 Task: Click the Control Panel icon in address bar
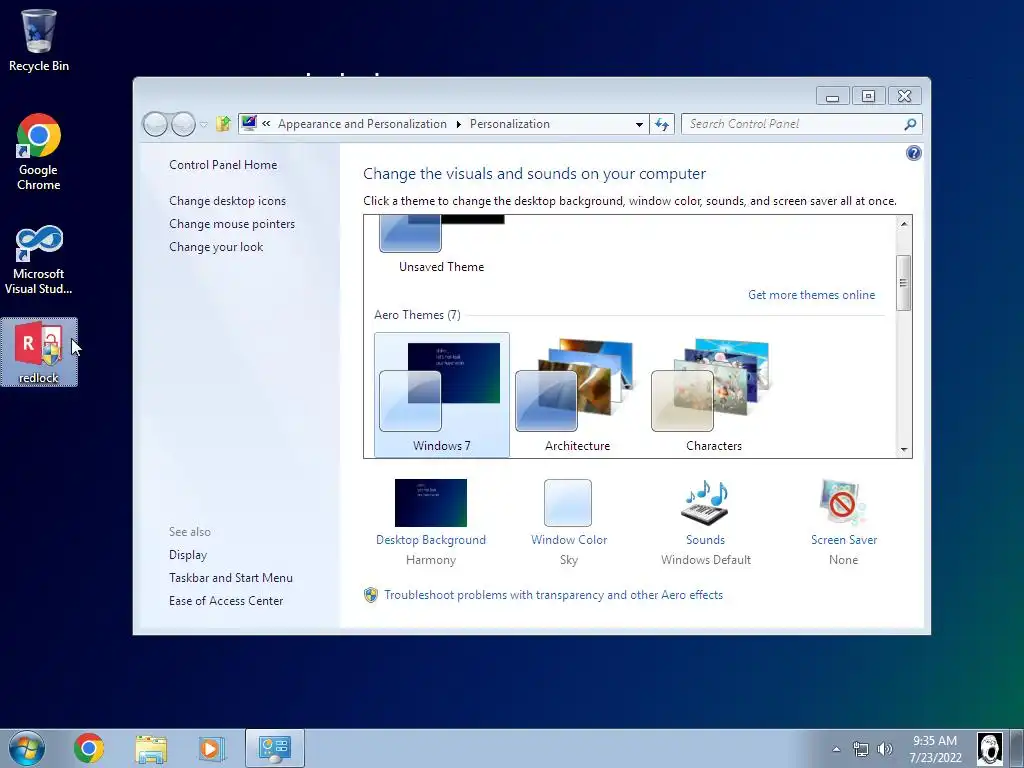[x=249, y=123]
